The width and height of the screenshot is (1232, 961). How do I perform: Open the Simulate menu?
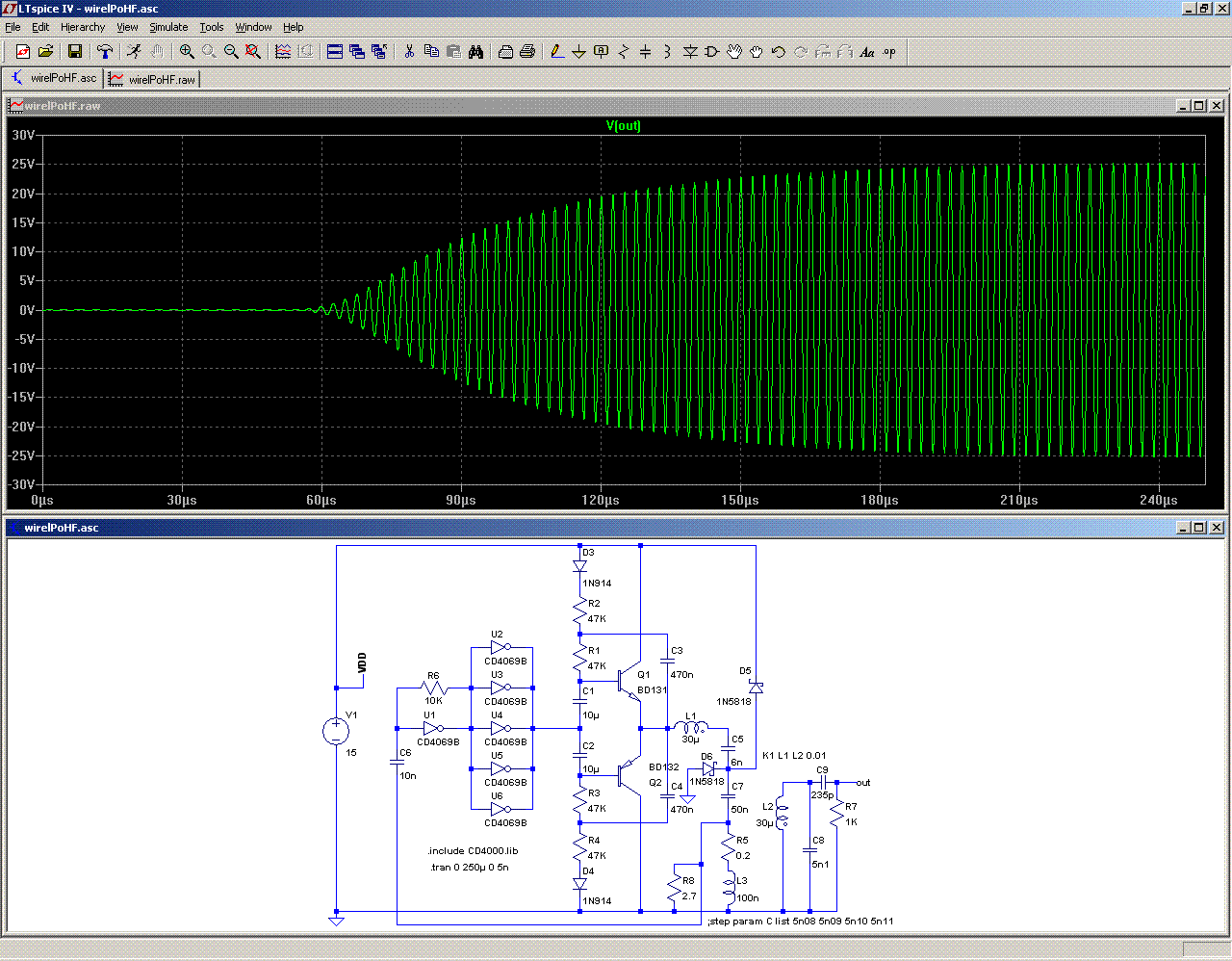[168, 27]
